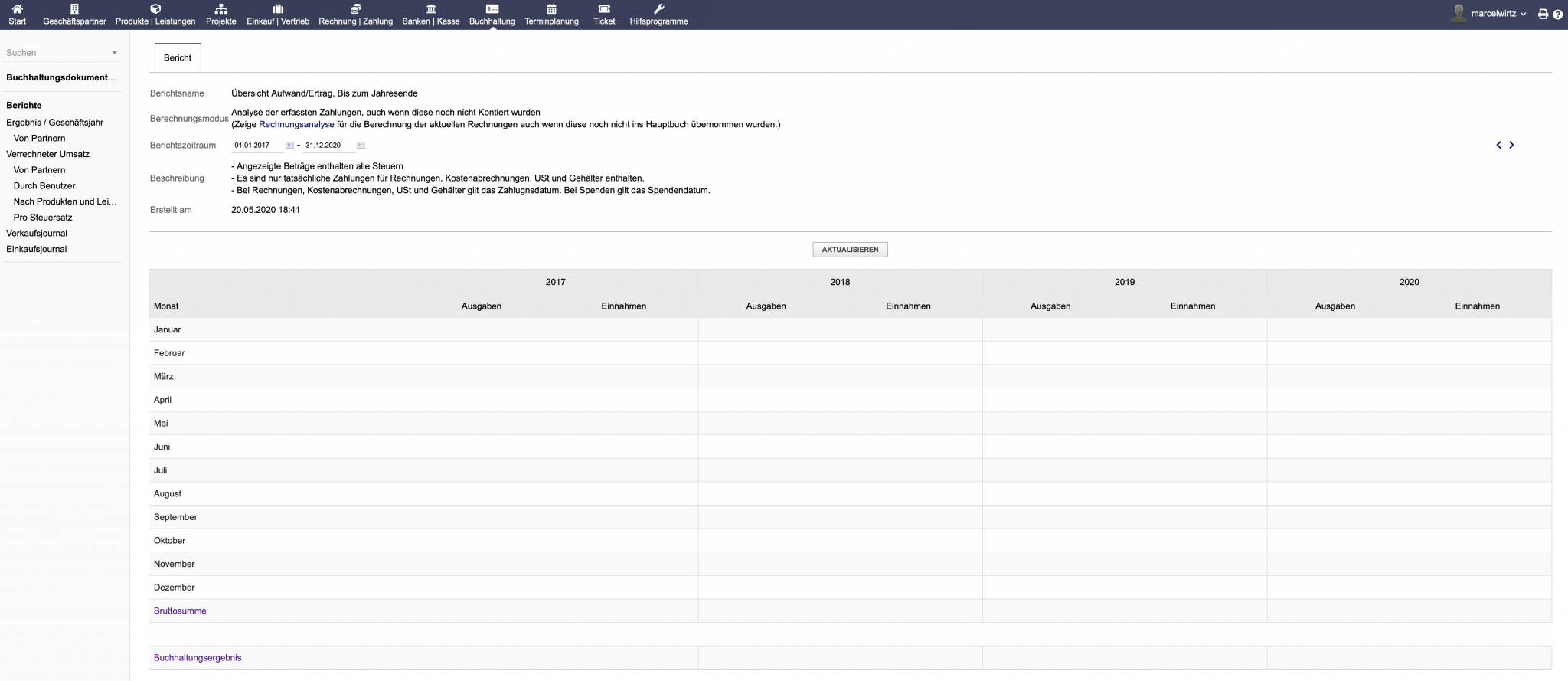Select the März row label
The image size is (1568, 681).
163,377
